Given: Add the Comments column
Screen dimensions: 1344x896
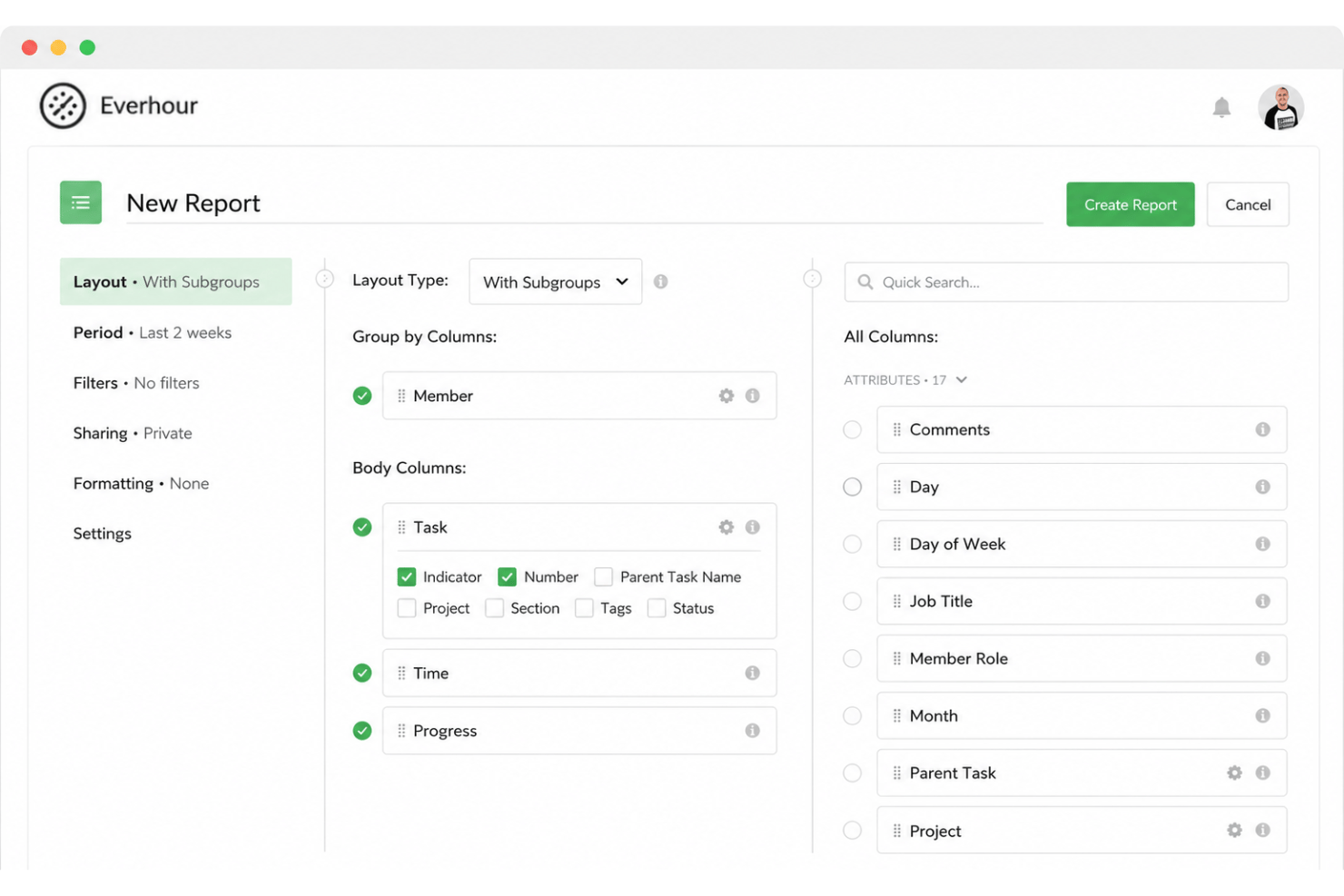Looking at the screenshot, I should (852, 429).
